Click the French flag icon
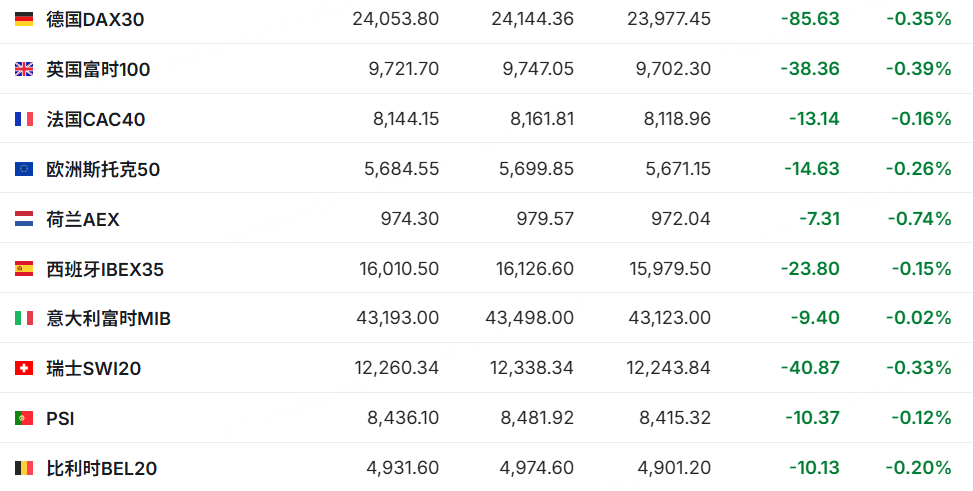The height and width of the screenshot is (491, 973). point(24,119)
